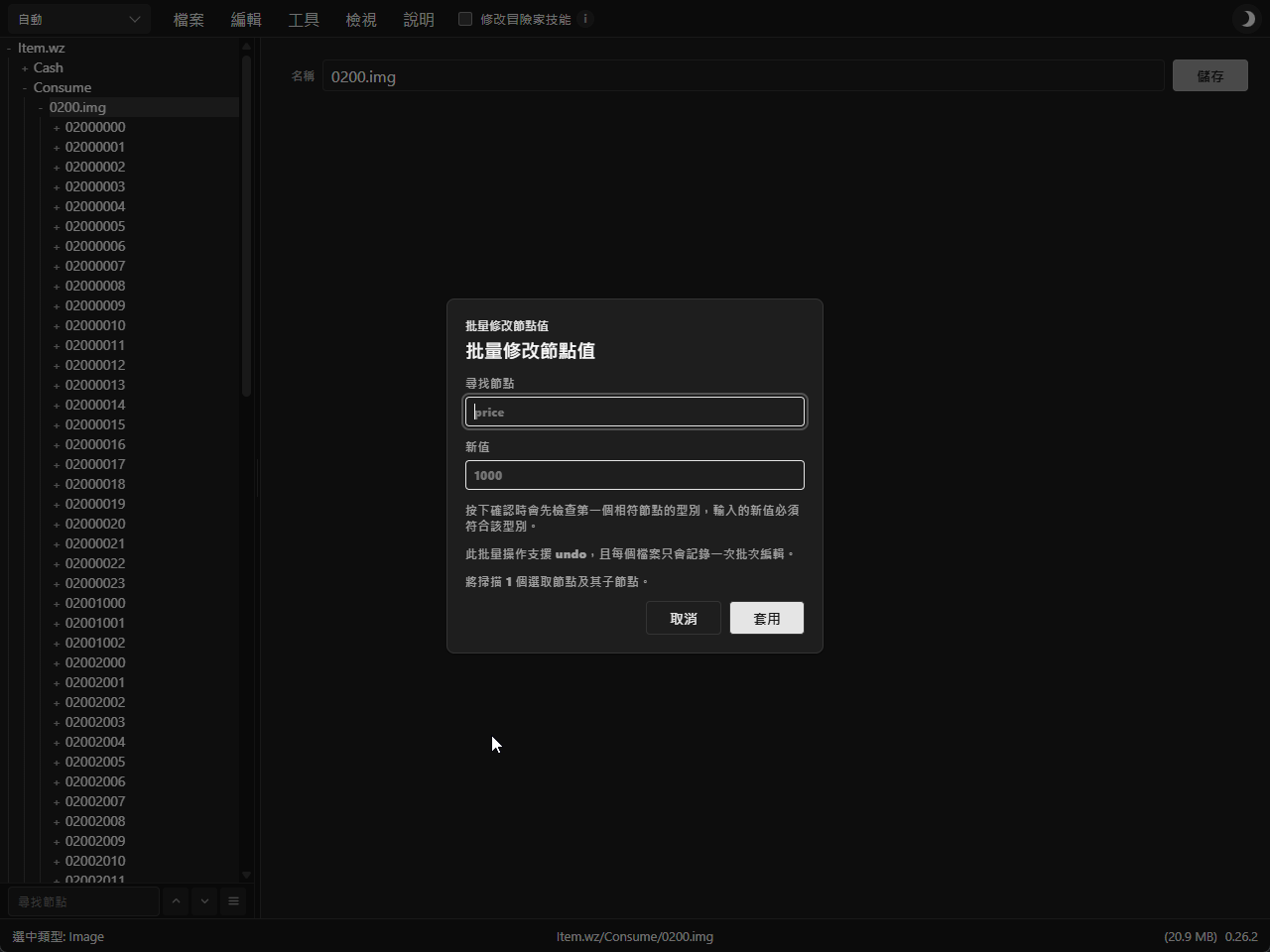The height and width of the screenshot is (952, 1270).
Task: Click the bottom 尋找節點 search box
Action: 83,901
